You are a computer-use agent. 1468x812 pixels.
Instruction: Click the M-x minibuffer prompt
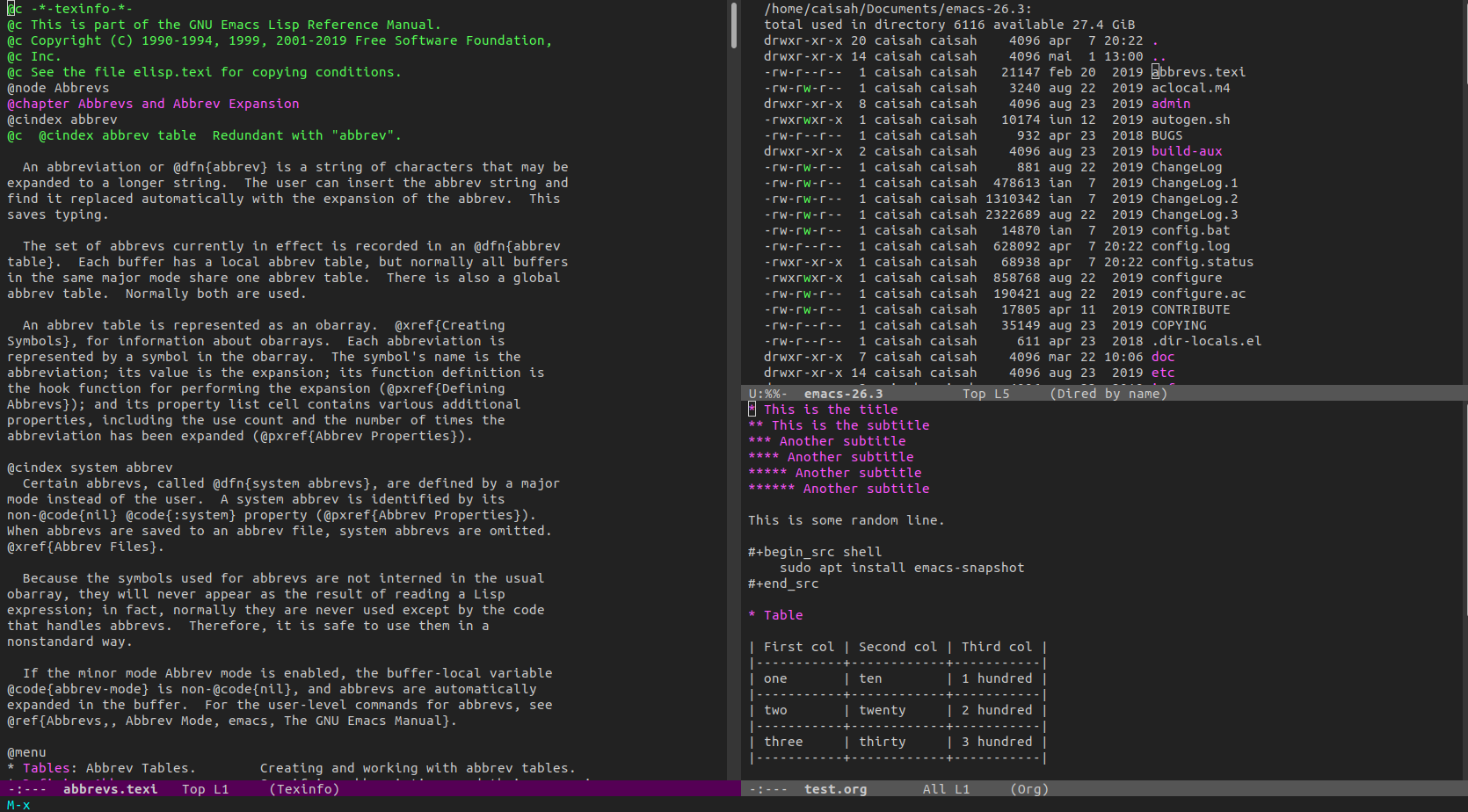[x=18, y=805]
